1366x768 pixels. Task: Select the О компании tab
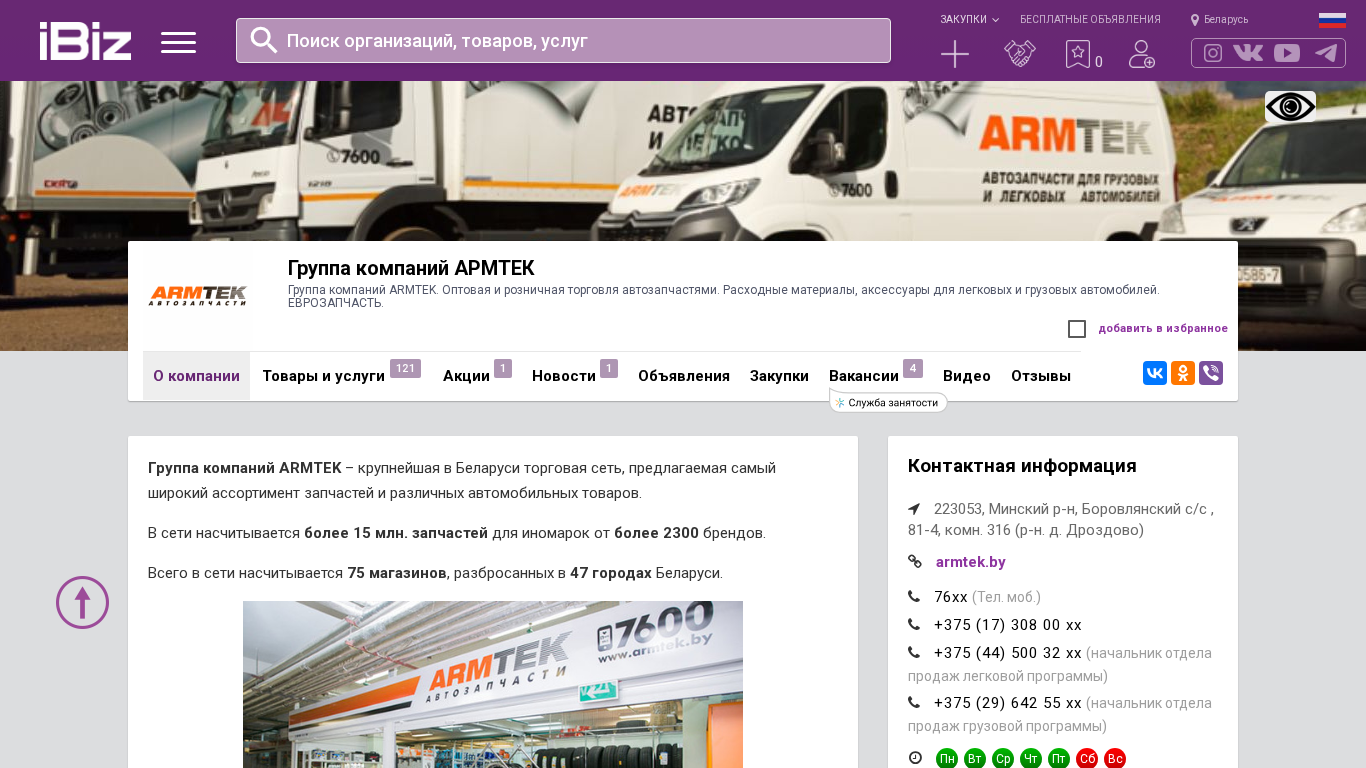coord(196,376)
